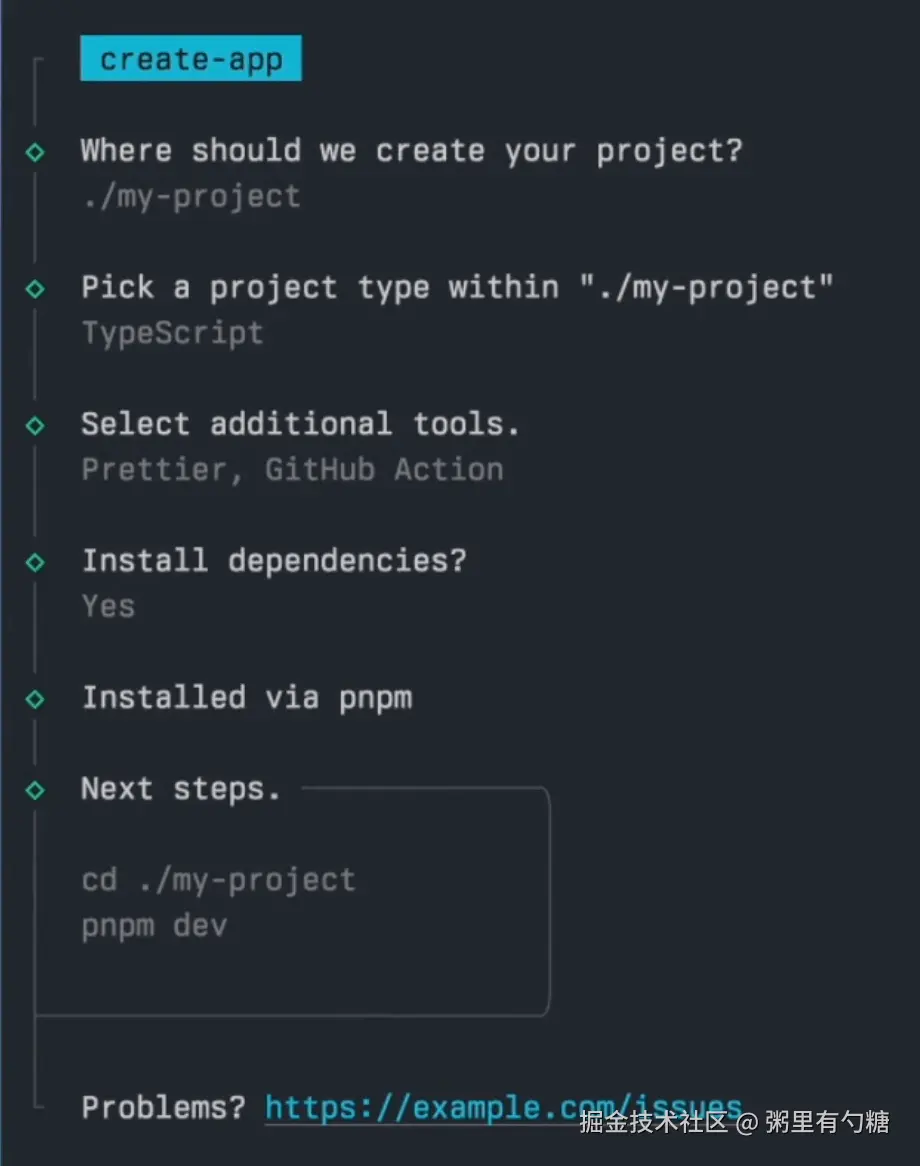Open the example.com/issues link
The height and width of the screenshot is (1166, 920).
tap(503, 1107)
